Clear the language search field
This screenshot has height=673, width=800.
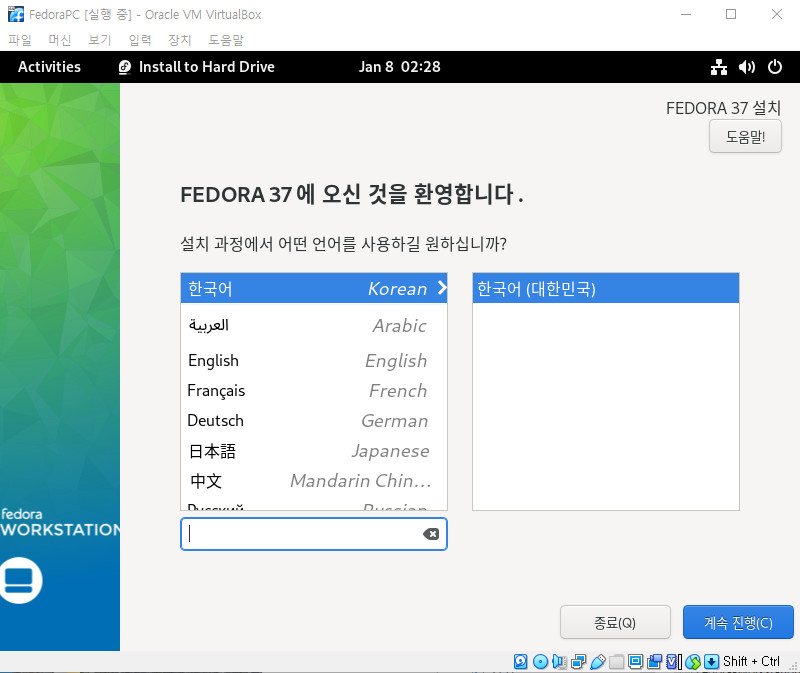(431, 534)
